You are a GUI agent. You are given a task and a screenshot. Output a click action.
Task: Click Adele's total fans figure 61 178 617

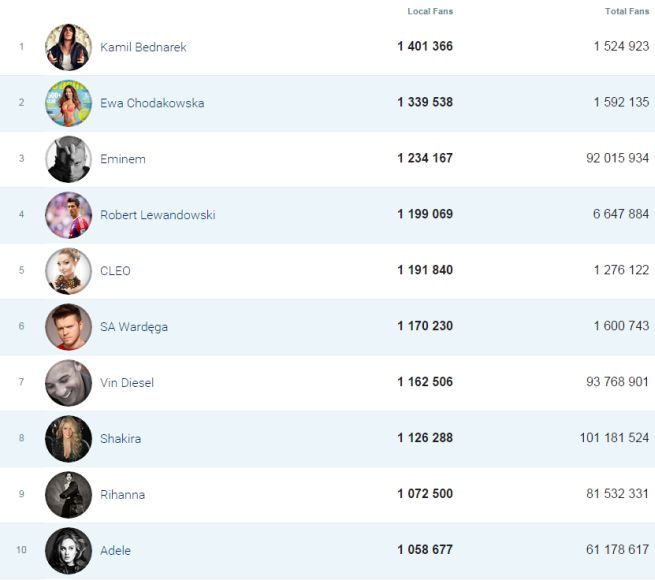point(617,551)
